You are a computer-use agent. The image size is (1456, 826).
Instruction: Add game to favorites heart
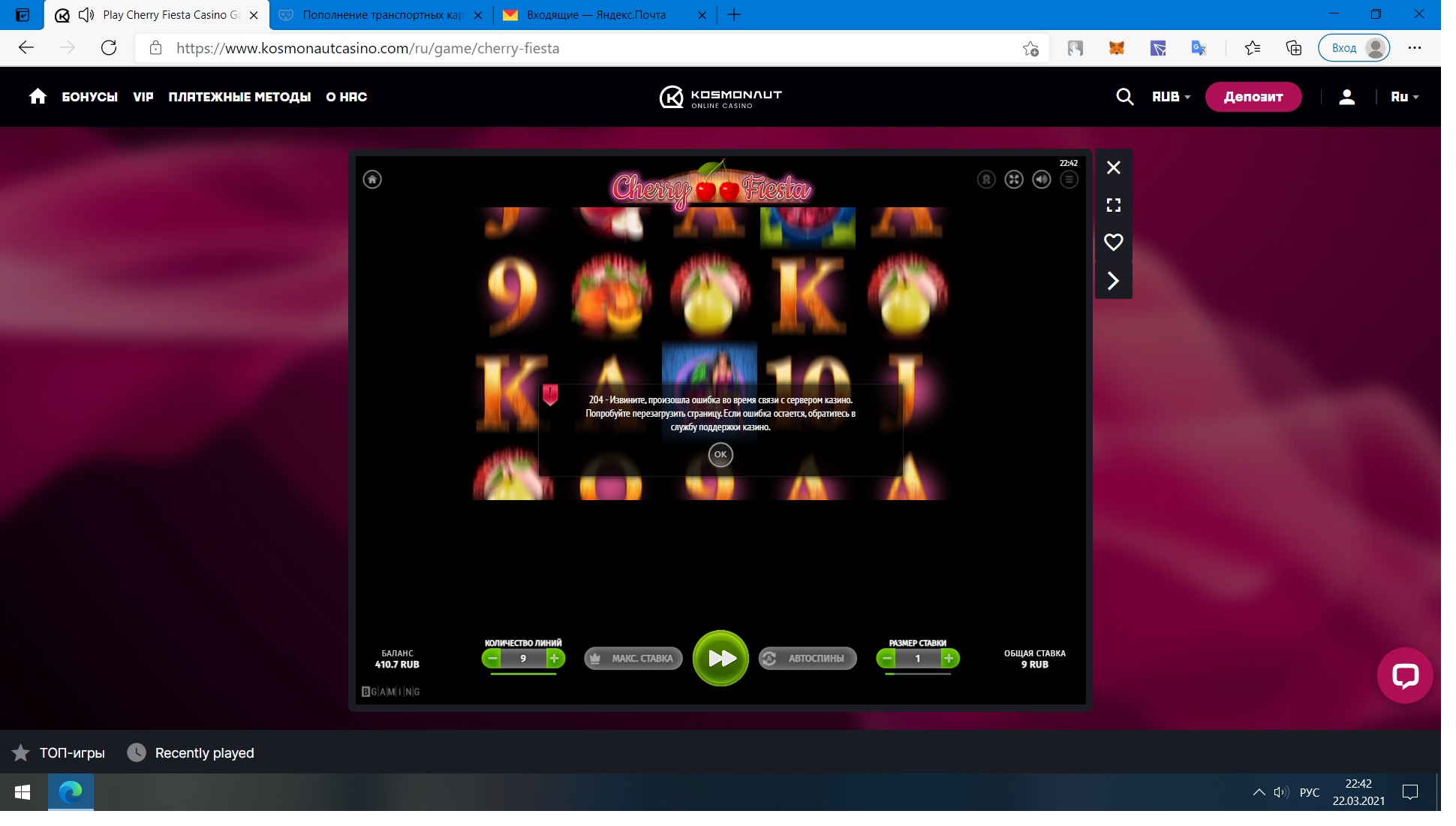1113,243
